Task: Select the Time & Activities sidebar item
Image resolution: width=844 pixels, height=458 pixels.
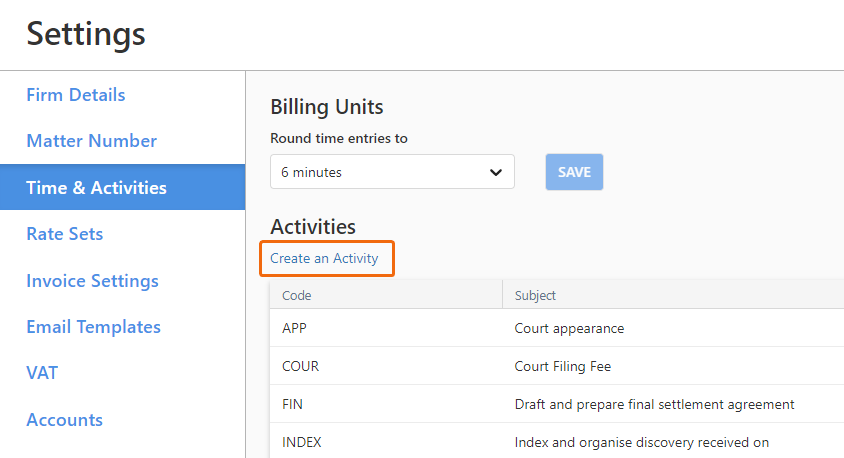Action: click(123, 187)
